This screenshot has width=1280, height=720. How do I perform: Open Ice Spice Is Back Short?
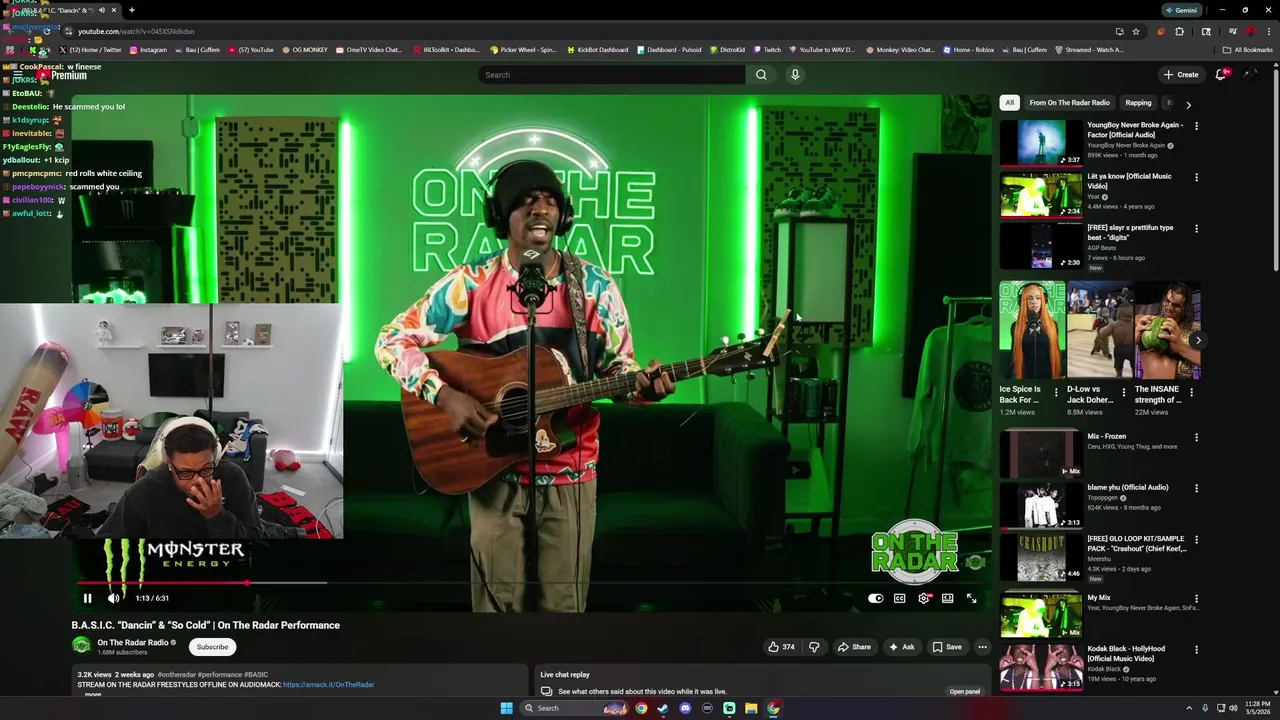(x=1030, y=330)
